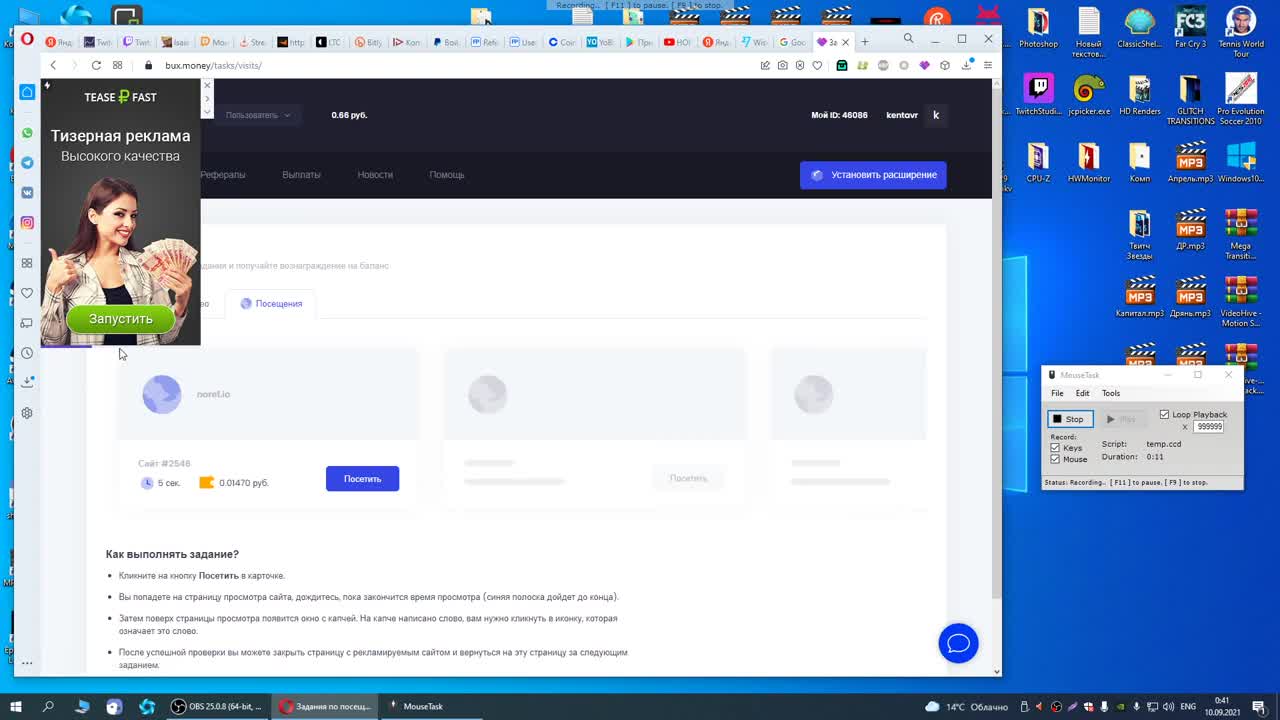Open Far Cry 3 desktop shortcut

1190,27
